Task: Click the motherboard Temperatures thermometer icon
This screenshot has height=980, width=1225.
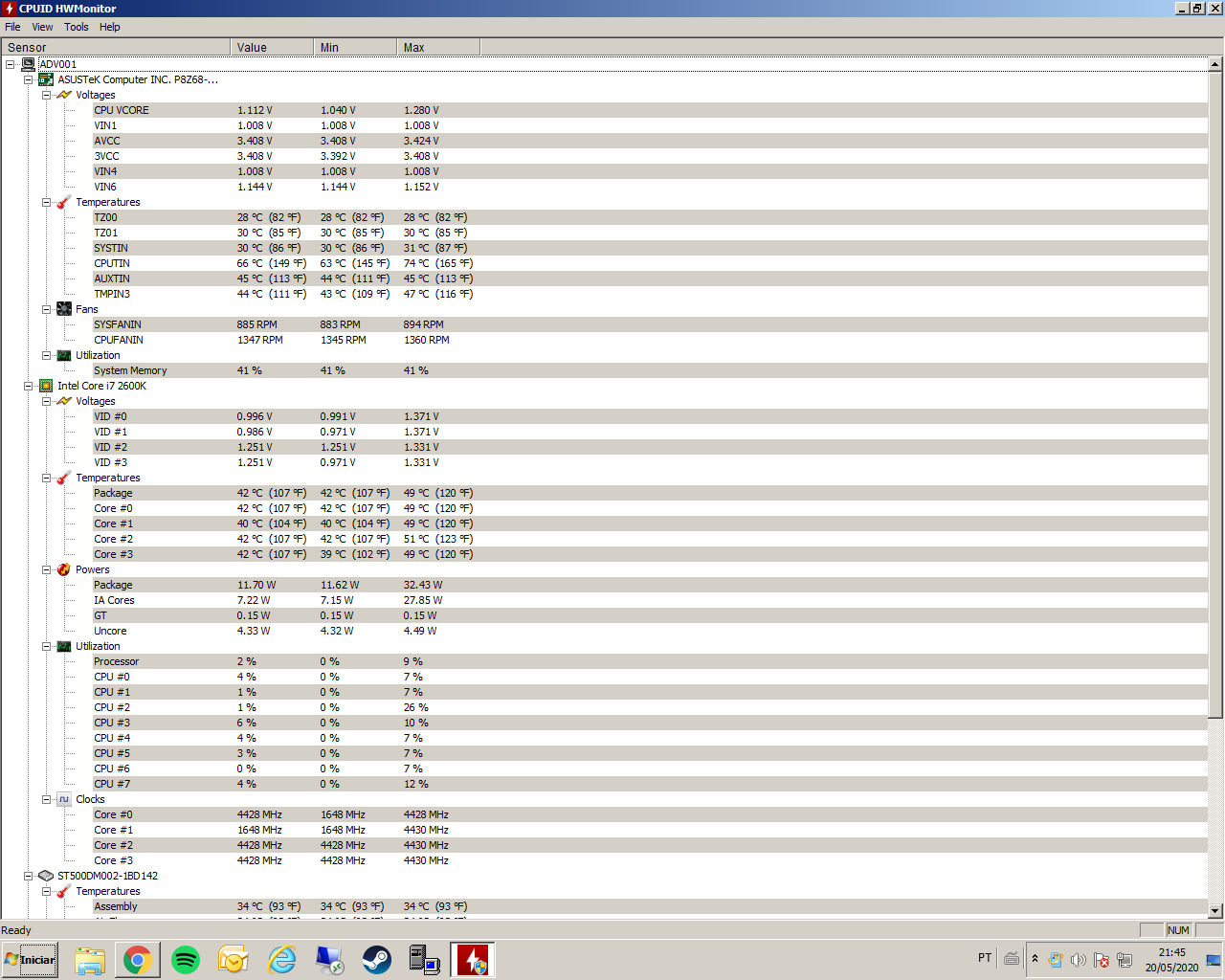Action: tap(64, 202)
